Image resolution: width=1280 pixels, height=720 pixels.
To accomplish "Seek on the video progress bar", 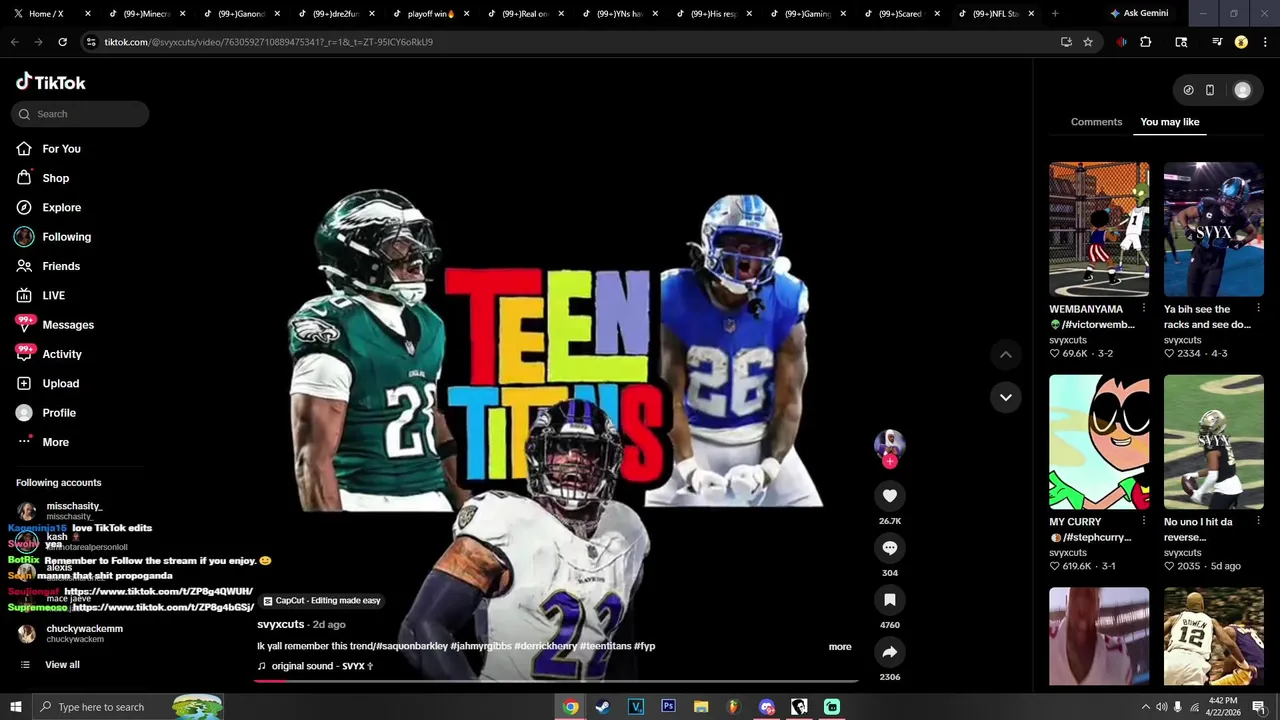I will [556, 681].
